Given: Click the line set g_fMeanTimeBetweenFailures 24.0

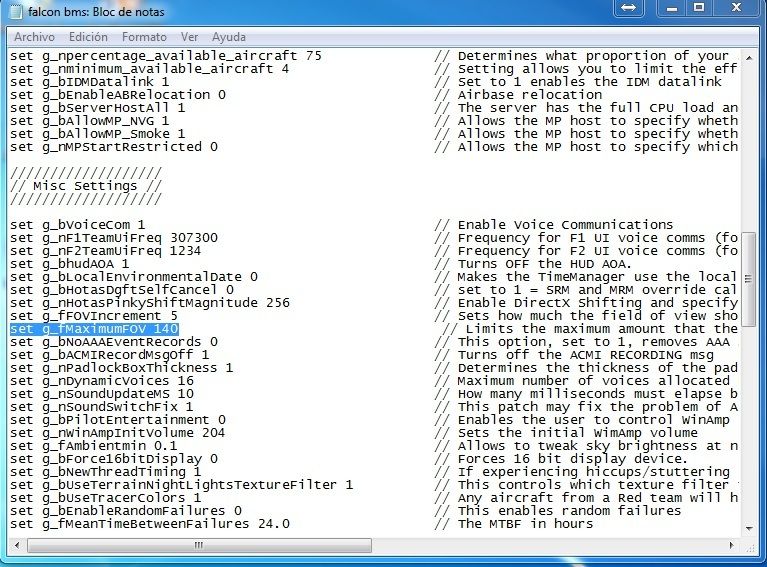Looking at the screenshot, I should click(150, 524).
